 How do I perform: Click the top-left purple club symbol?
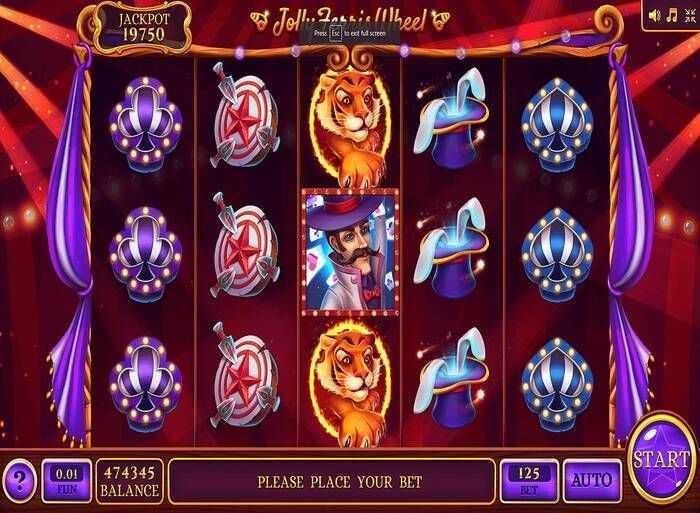pos(145,125)
